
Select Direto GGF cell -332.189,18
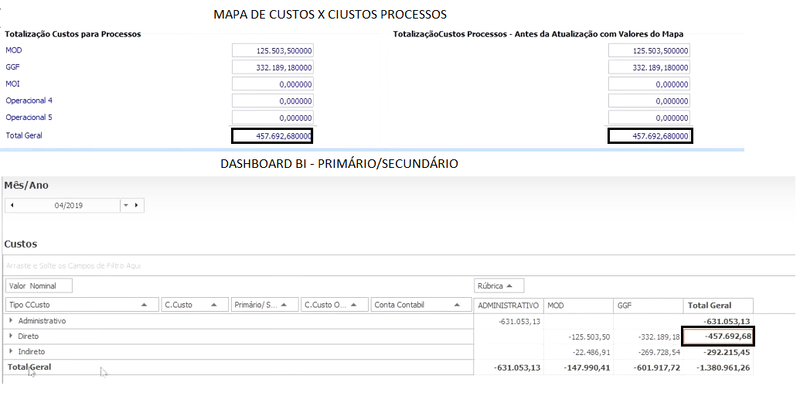(648, 337)
